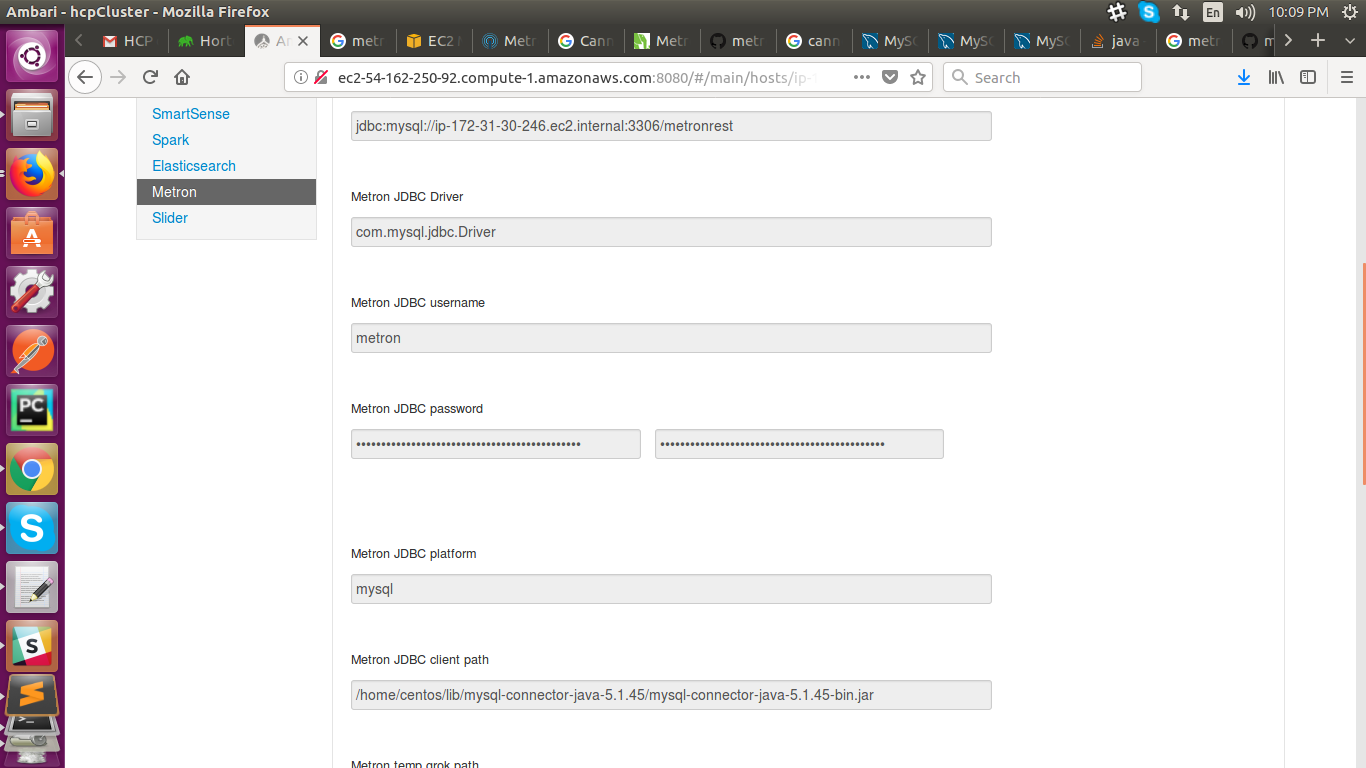This screenshot has width=1366, height=768.
Task: Select Spark from the services list
Action: point(170,139)
